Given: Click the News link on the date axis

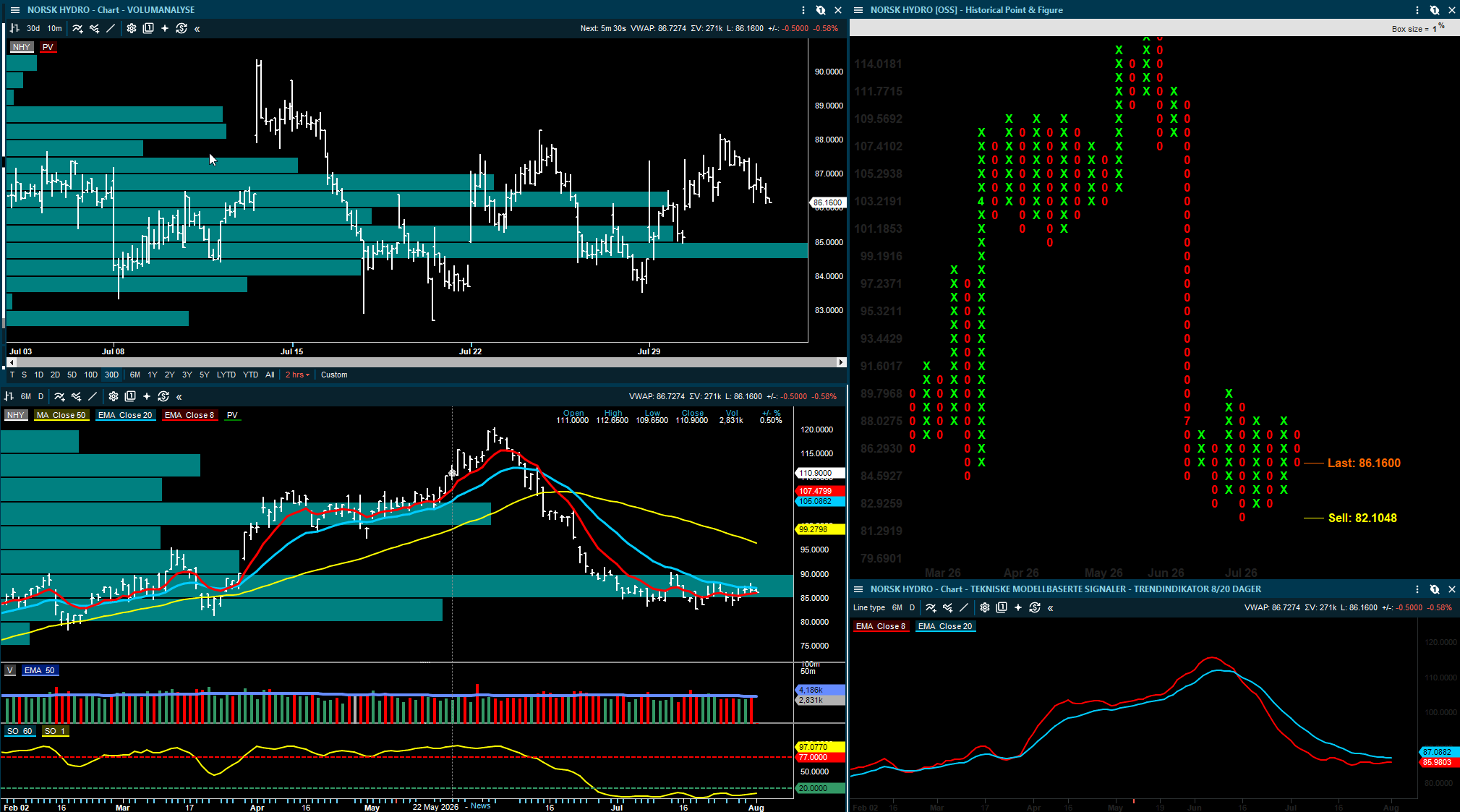Looking at the screenshot, I should [x=480, y=805].
